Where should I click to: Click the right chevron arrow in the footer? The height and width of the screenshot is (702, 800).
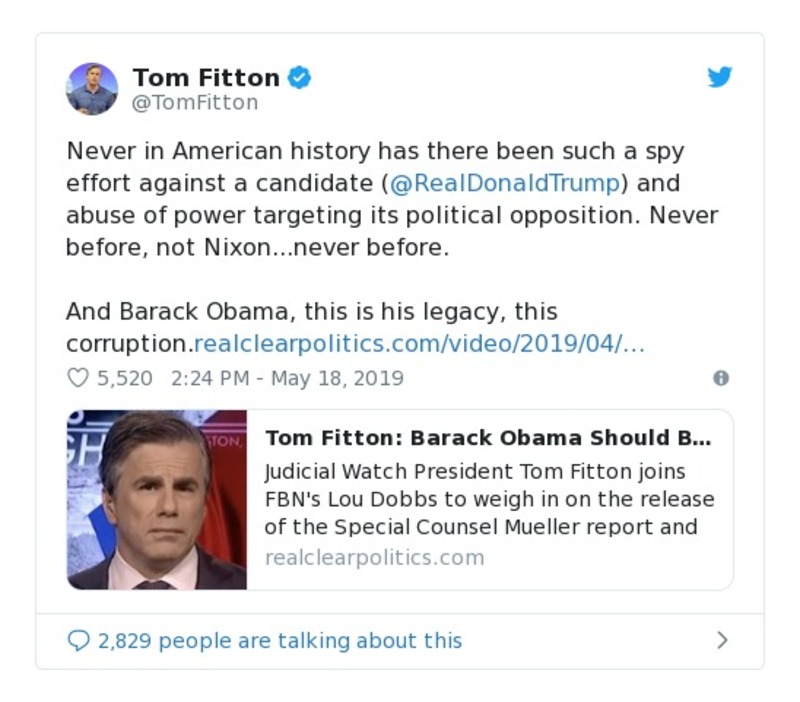[x=722, y=641]
